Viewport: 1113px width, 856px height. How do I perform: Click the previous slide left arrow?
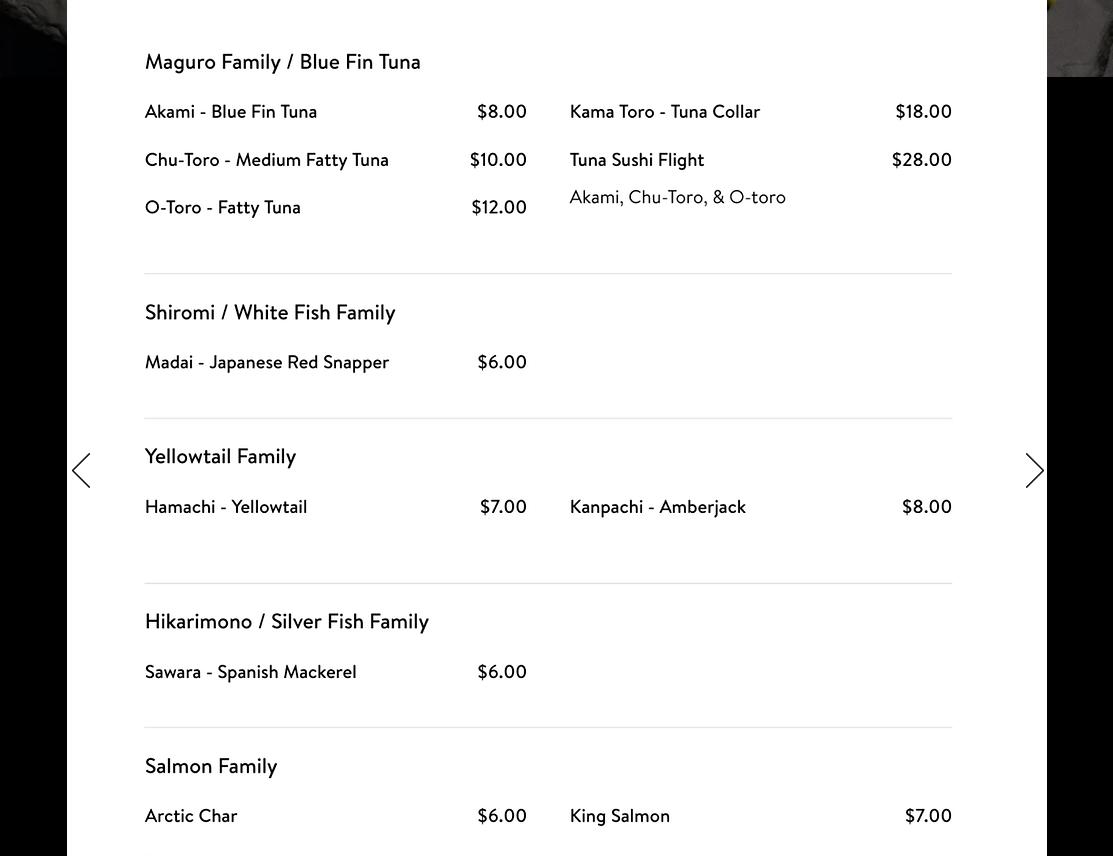(82, 470)
